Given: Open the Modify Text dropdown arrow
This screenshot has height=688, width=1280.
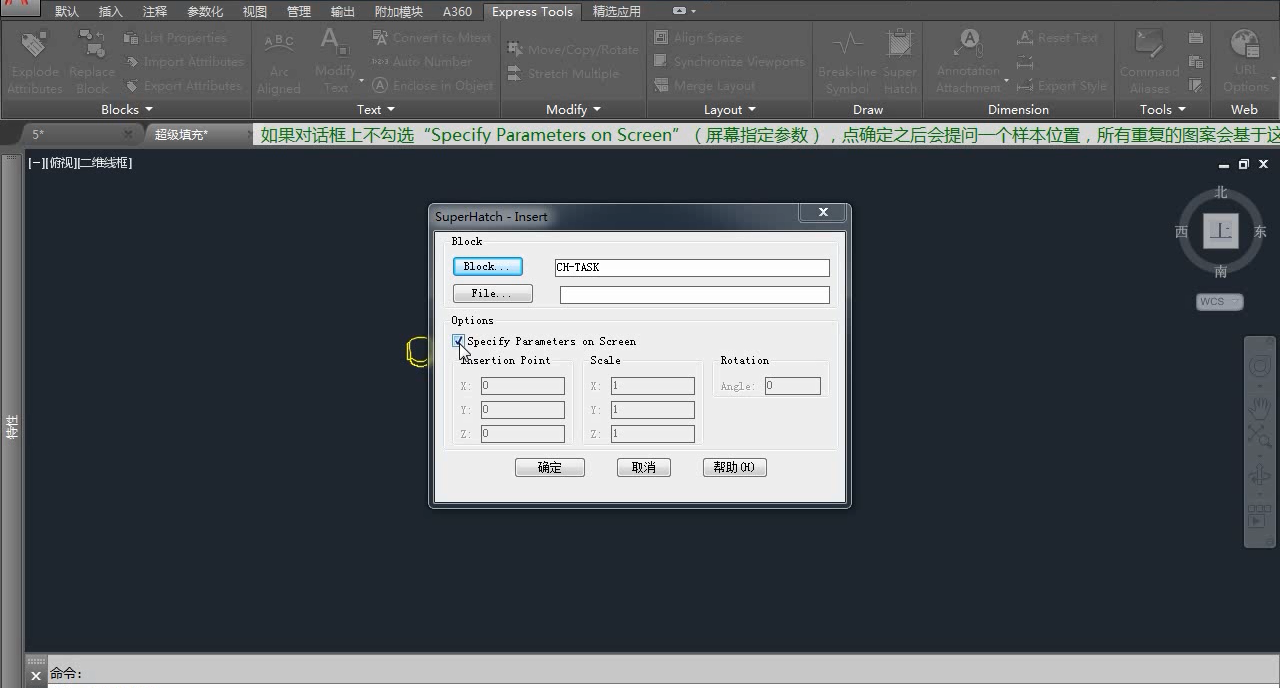Looking at the screenshot, I should (361, 80).
